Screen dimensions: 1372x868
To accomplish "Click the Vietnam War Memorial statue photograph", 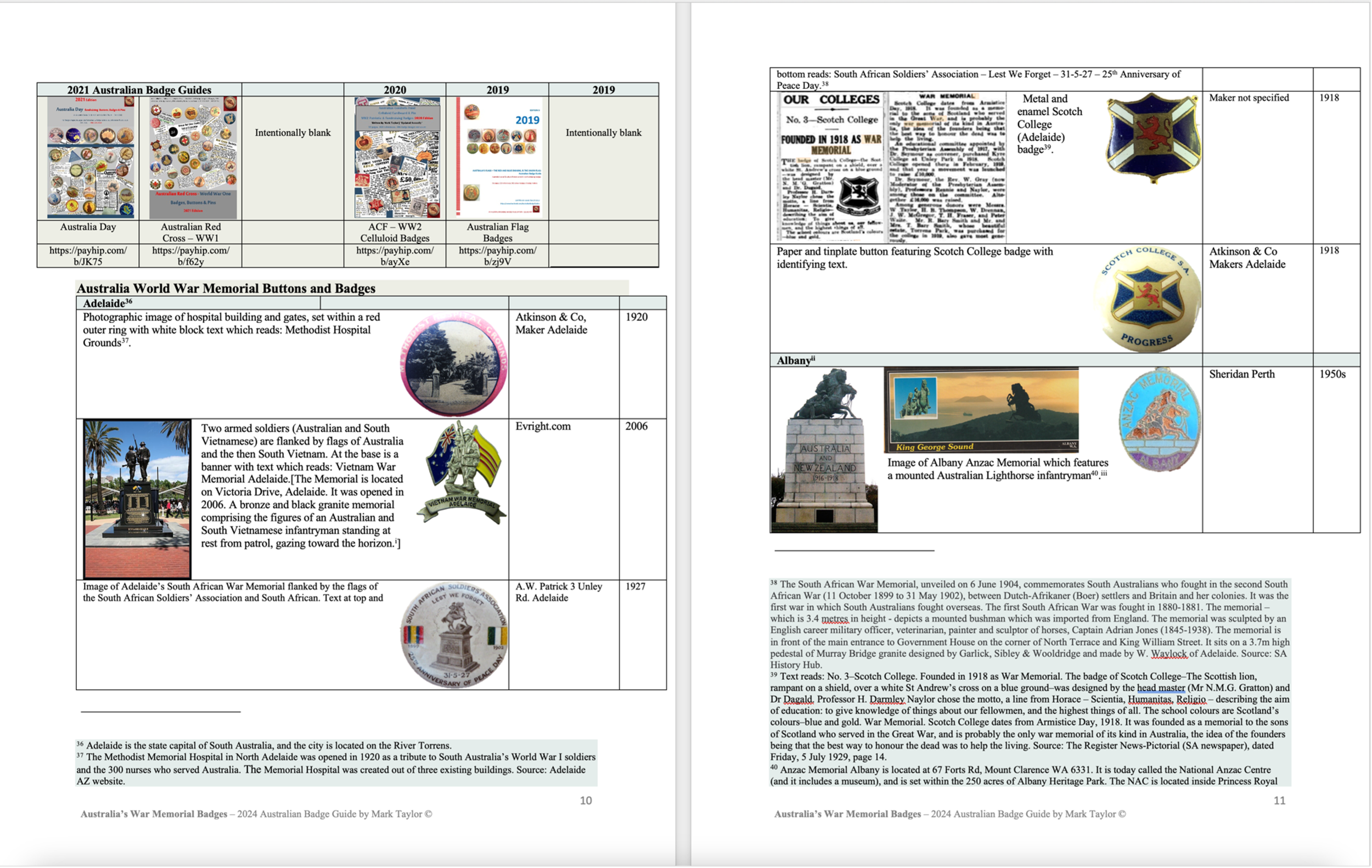I will [137, 499].
